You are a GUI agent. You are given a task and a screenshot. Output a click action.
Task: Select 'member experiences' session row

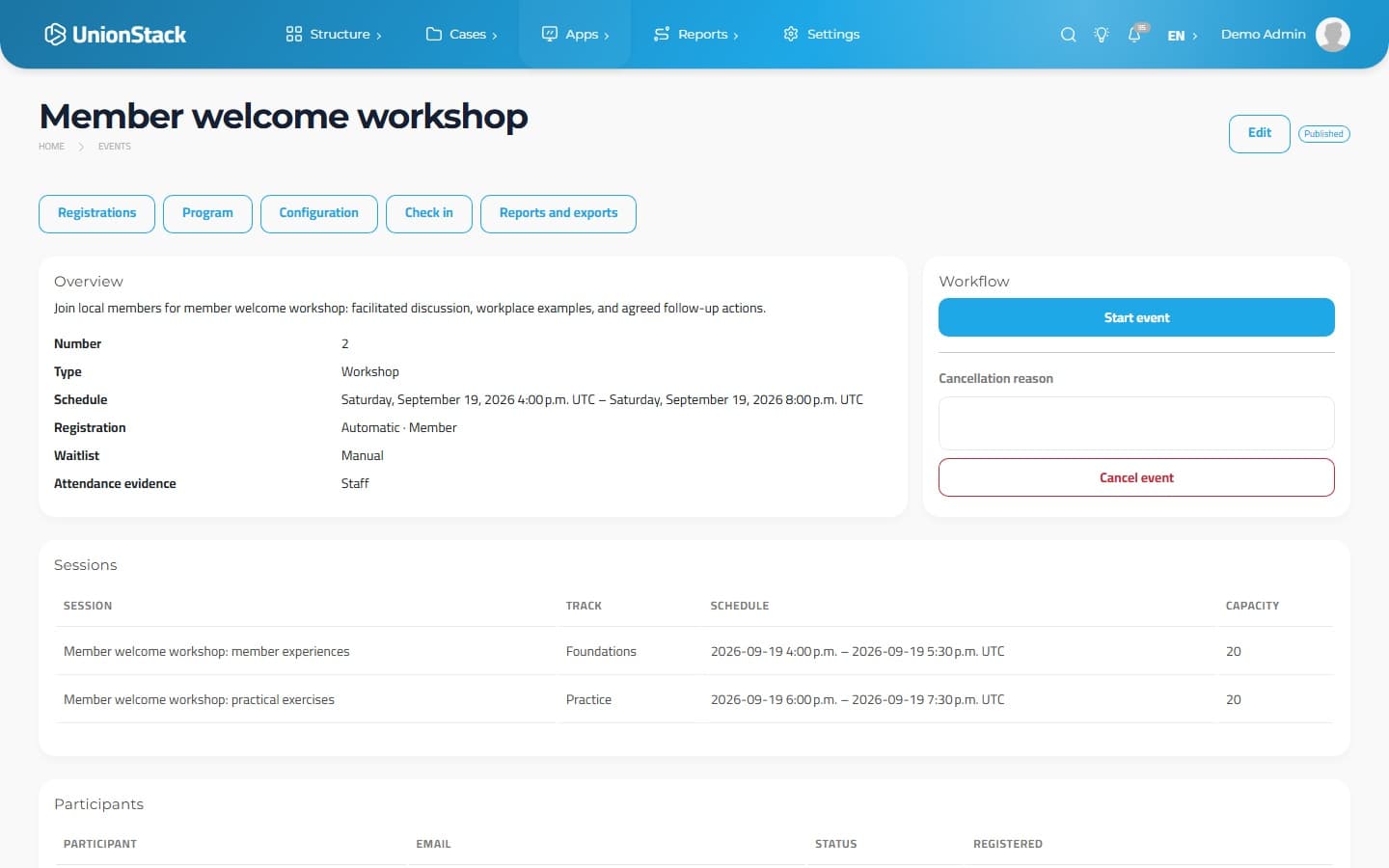(x=694, y=651)
